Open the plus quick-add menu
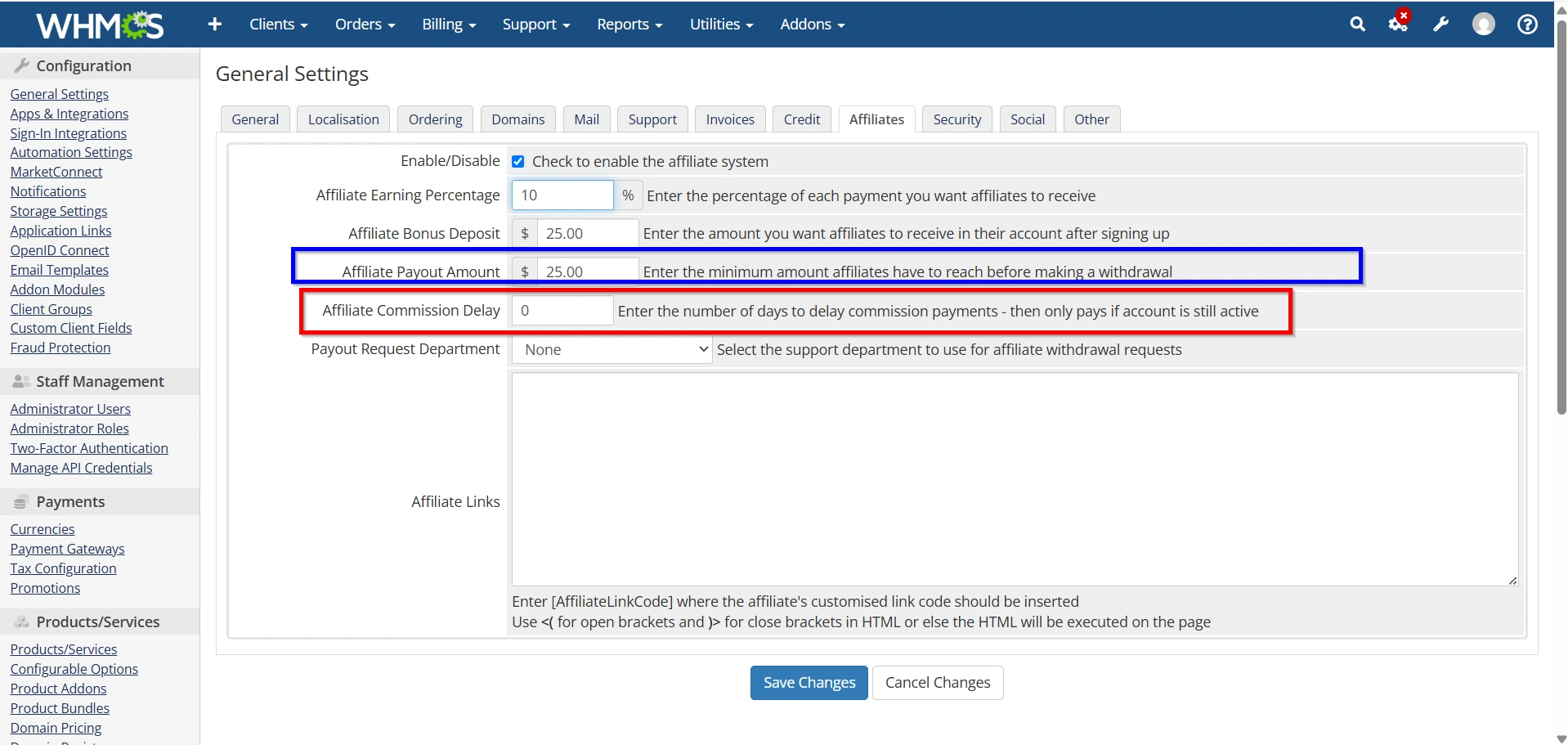This screenshot has width=1568, height=745. tap(215, 25)
